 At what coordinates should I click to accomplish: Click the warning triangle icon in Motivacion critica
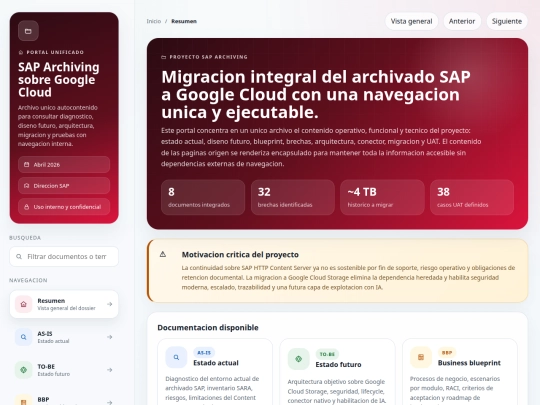(163, 254)
